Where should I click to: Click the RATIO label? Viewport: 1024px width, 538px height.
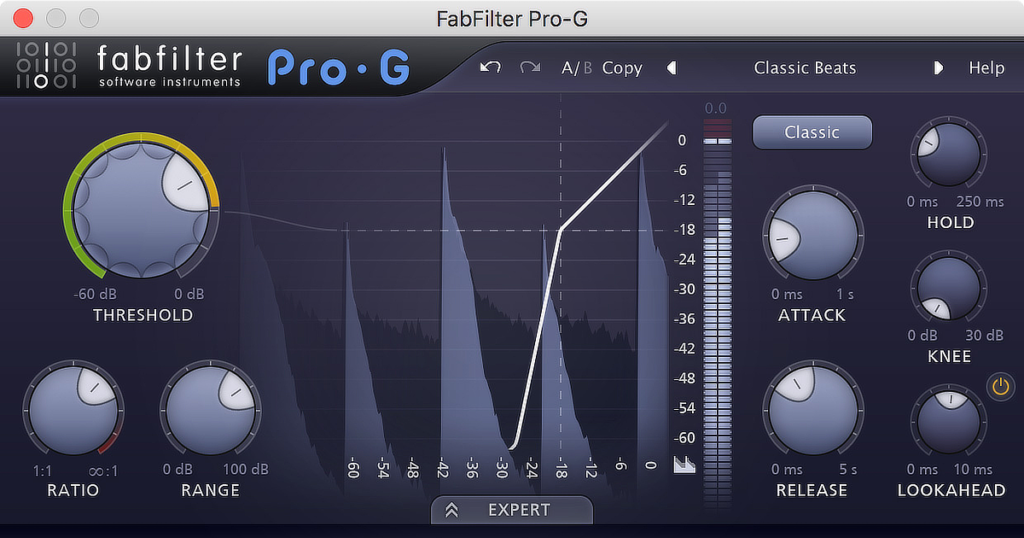tap(72, 490)
